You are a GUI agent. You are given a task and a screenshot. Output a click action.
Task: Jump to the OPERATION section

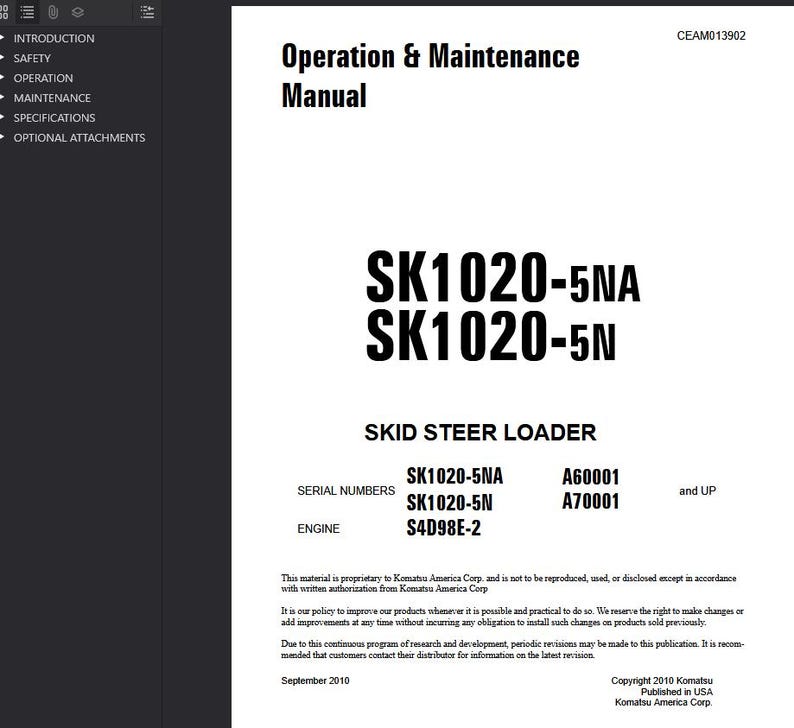pos(43,78)
